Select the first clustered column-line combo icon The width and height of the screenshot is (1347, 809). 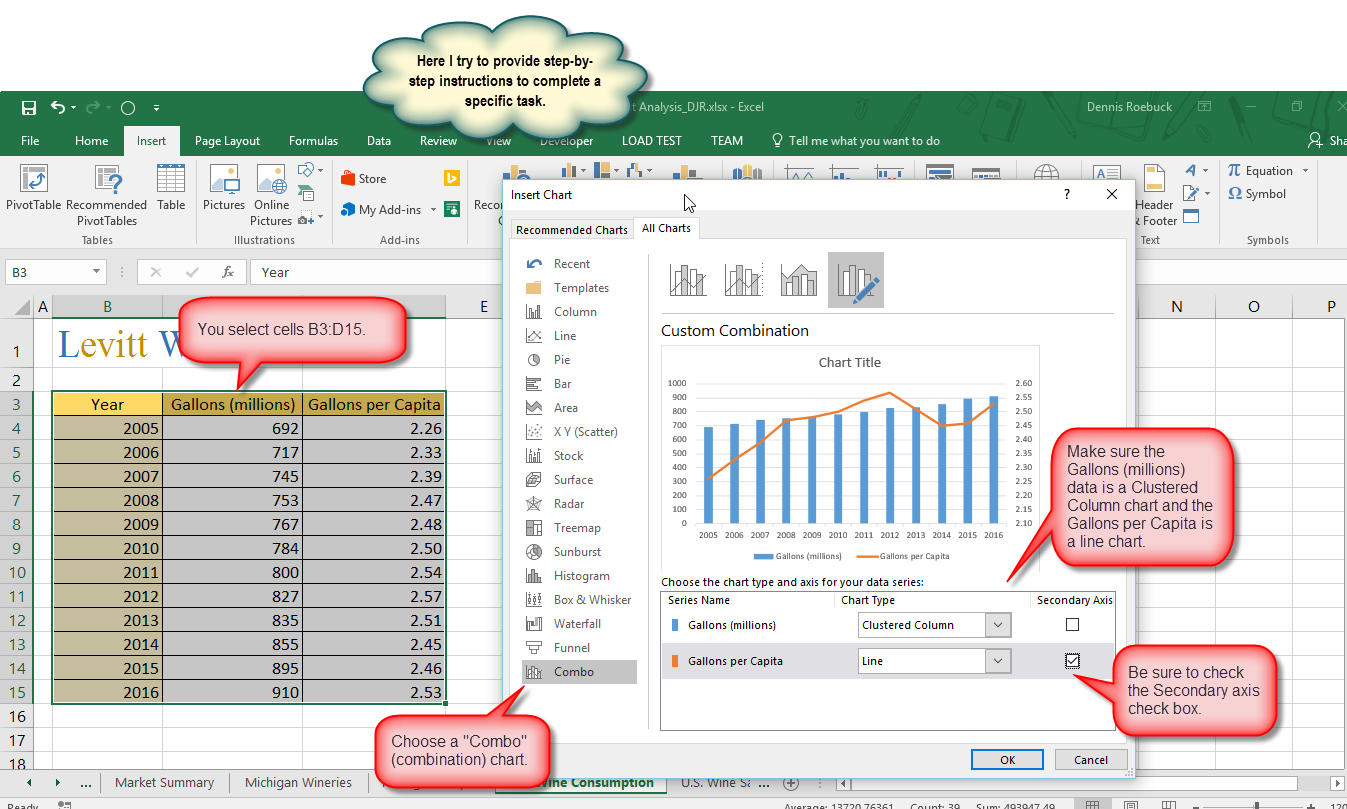(688, 280)
